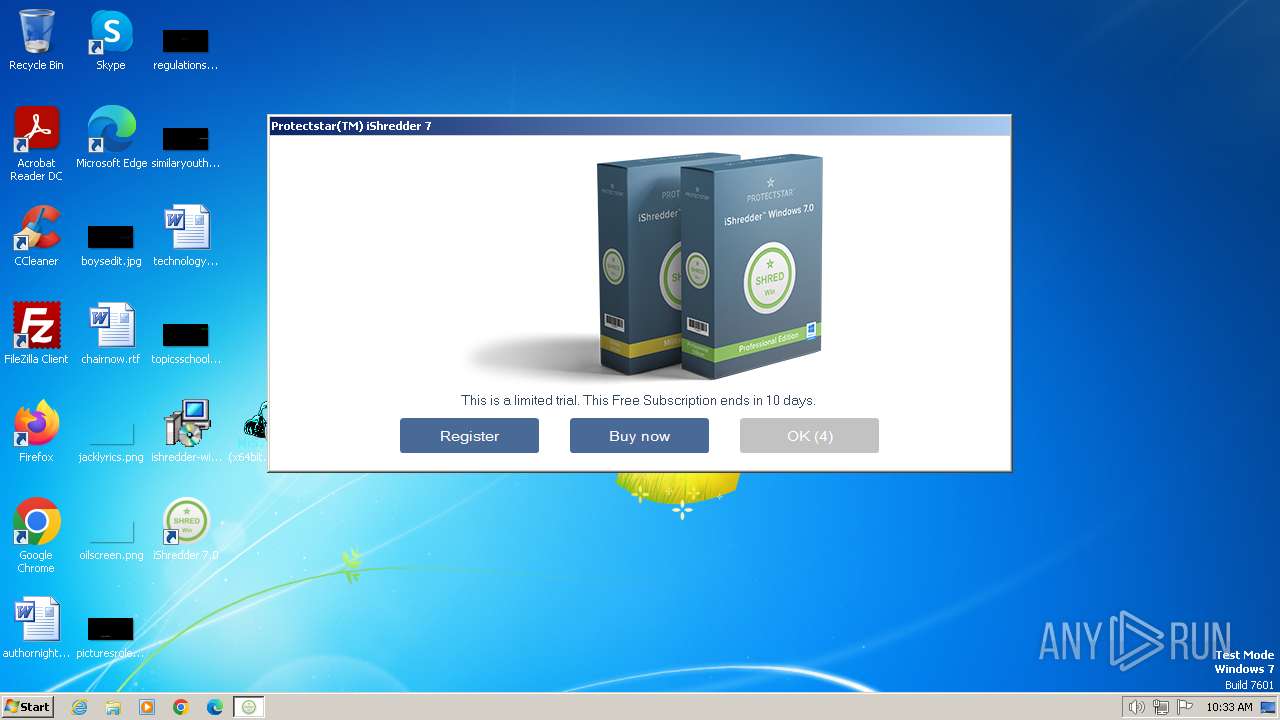Screen dimensions: 1280x720
Task: Click the limited trial notice text
Action: click(638, 400)
